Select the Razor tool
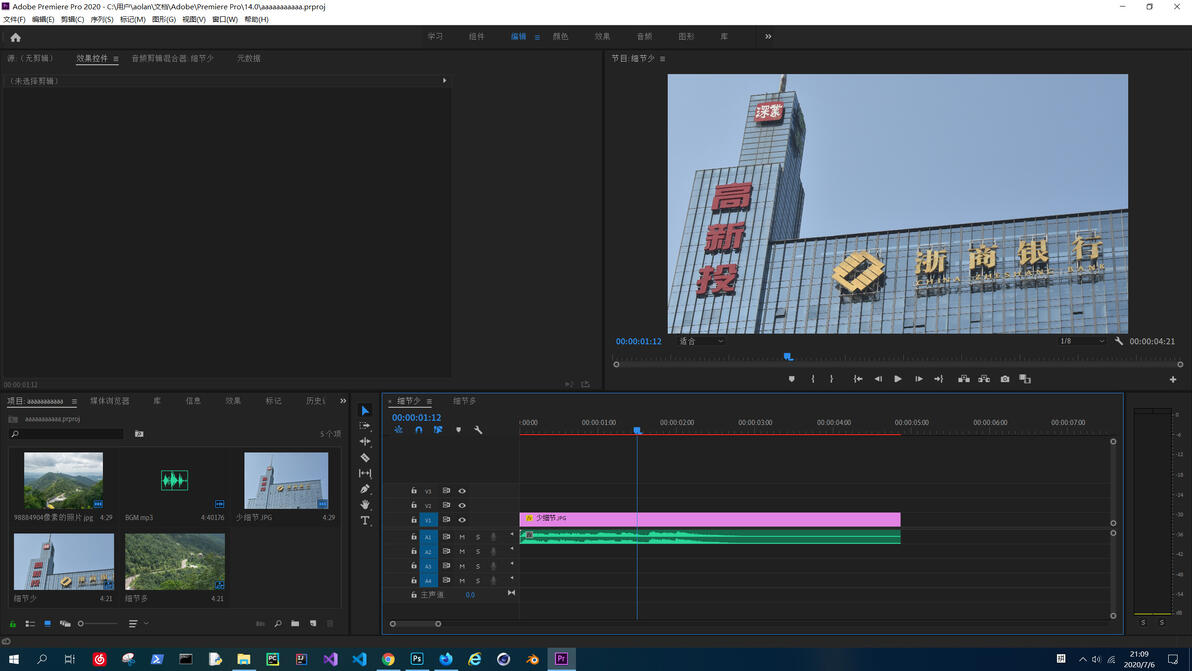The image size is (1192, 671). 365,457
